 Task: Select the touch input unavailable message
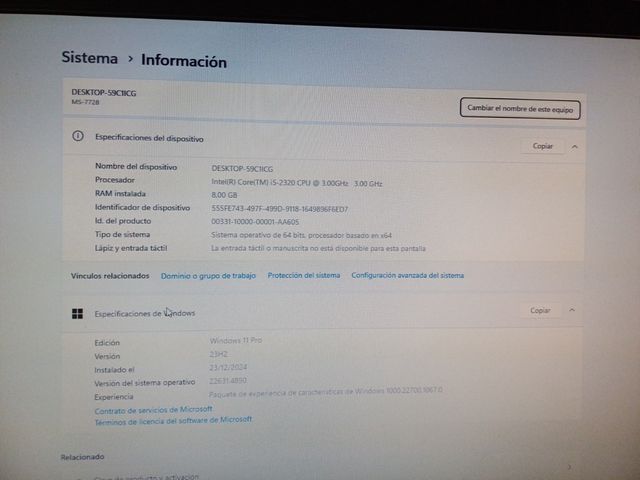318,248
